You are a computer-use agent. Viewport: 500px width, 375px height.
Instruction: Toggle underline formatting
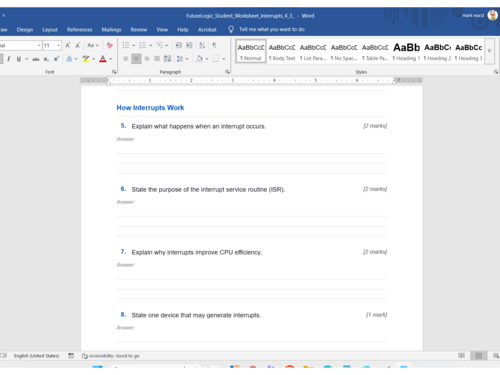[x=19, y=59]
